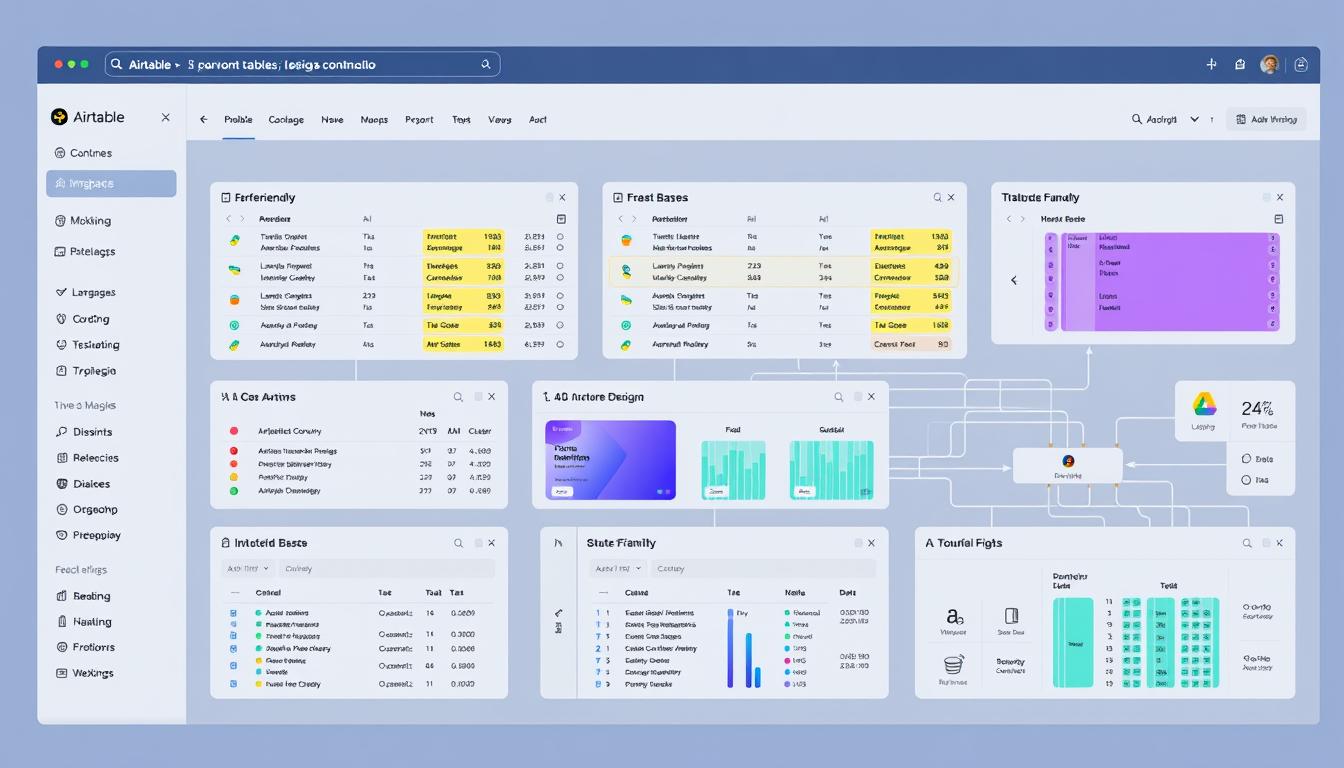Click the central connector node in the flow diagram

tap(1068, 465)
